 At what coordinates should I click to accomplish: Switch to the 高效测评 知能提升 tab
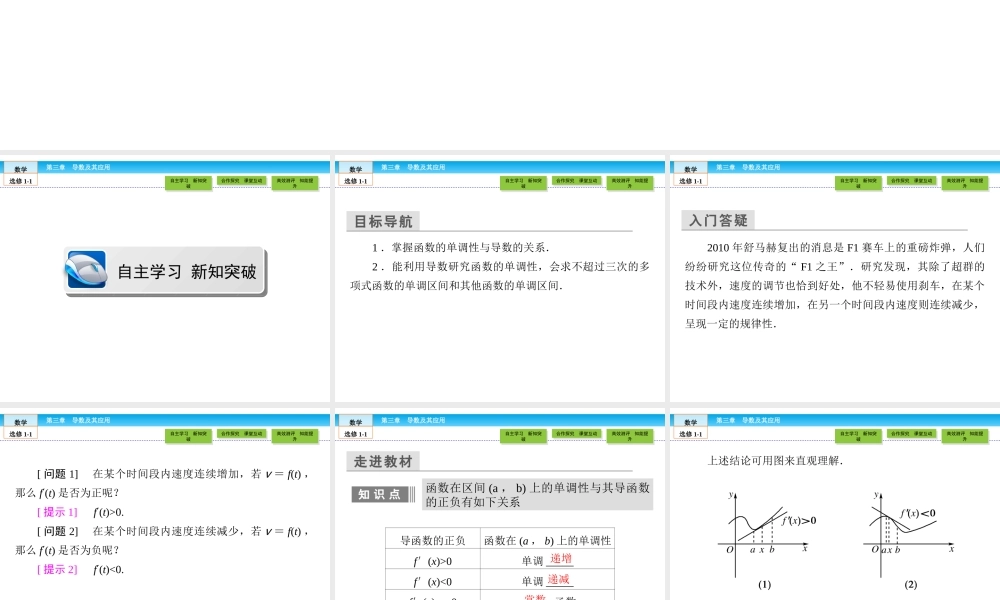297,183
